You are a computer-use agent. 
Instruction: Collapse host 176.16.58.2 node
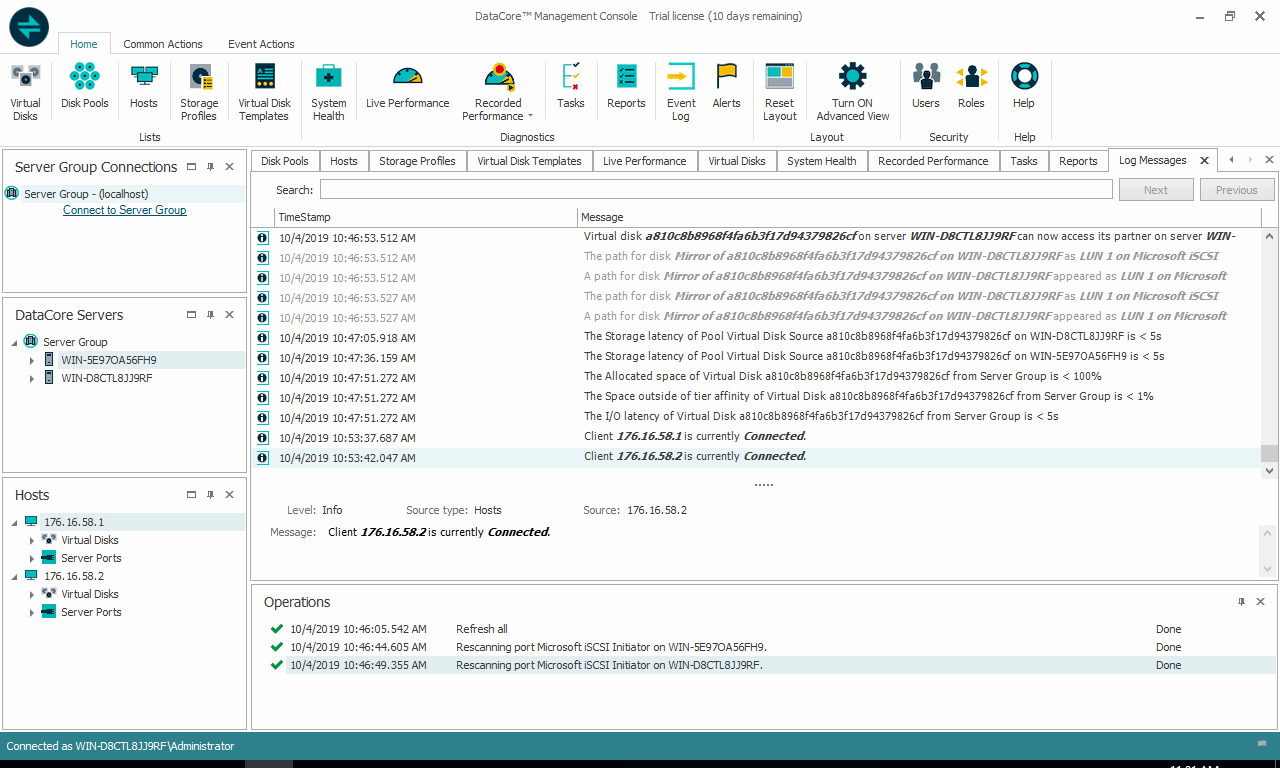coord(14,576)
